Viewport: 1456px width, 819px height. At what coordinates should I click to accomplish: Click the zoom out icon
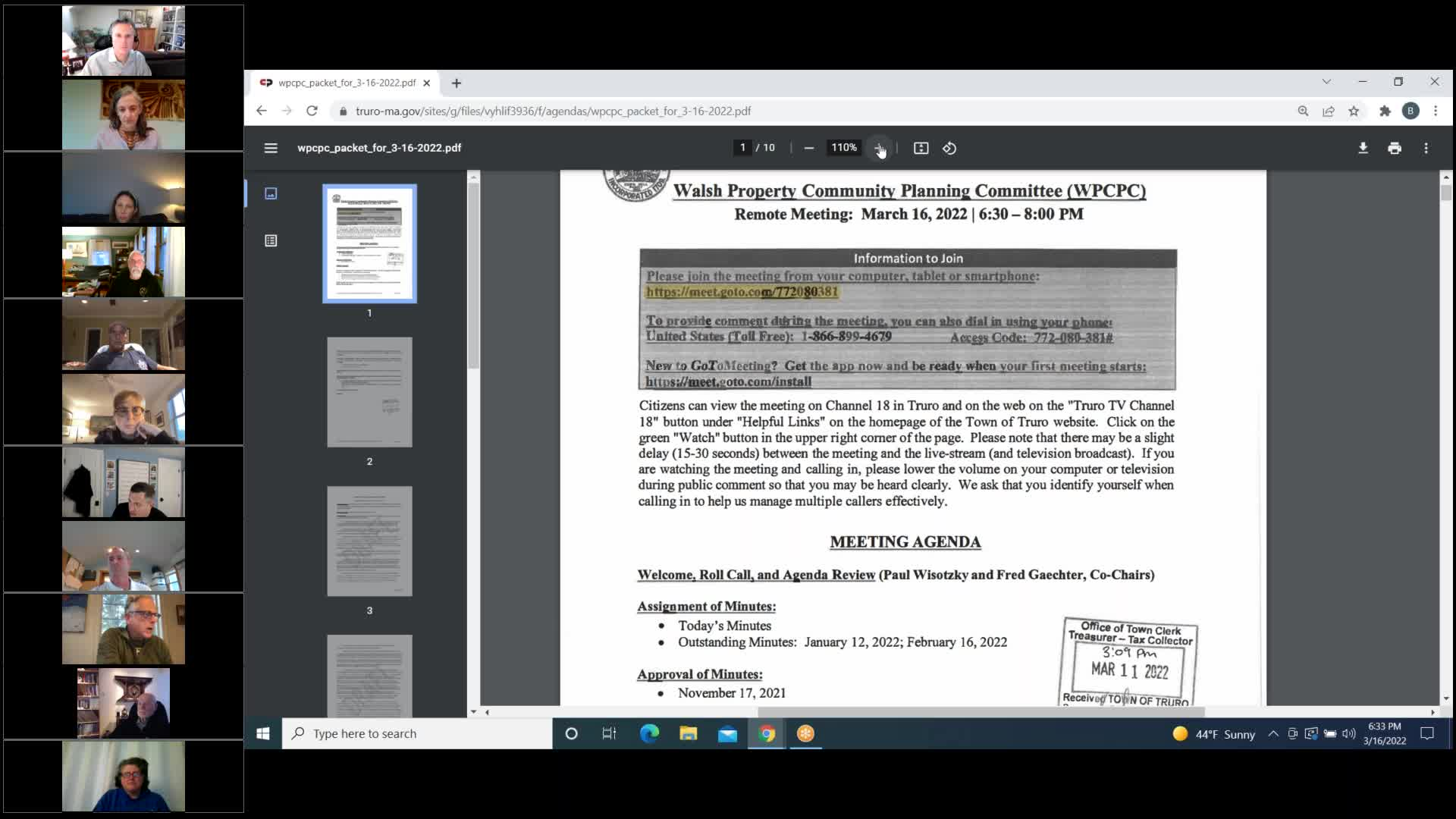tap(808, 148)
